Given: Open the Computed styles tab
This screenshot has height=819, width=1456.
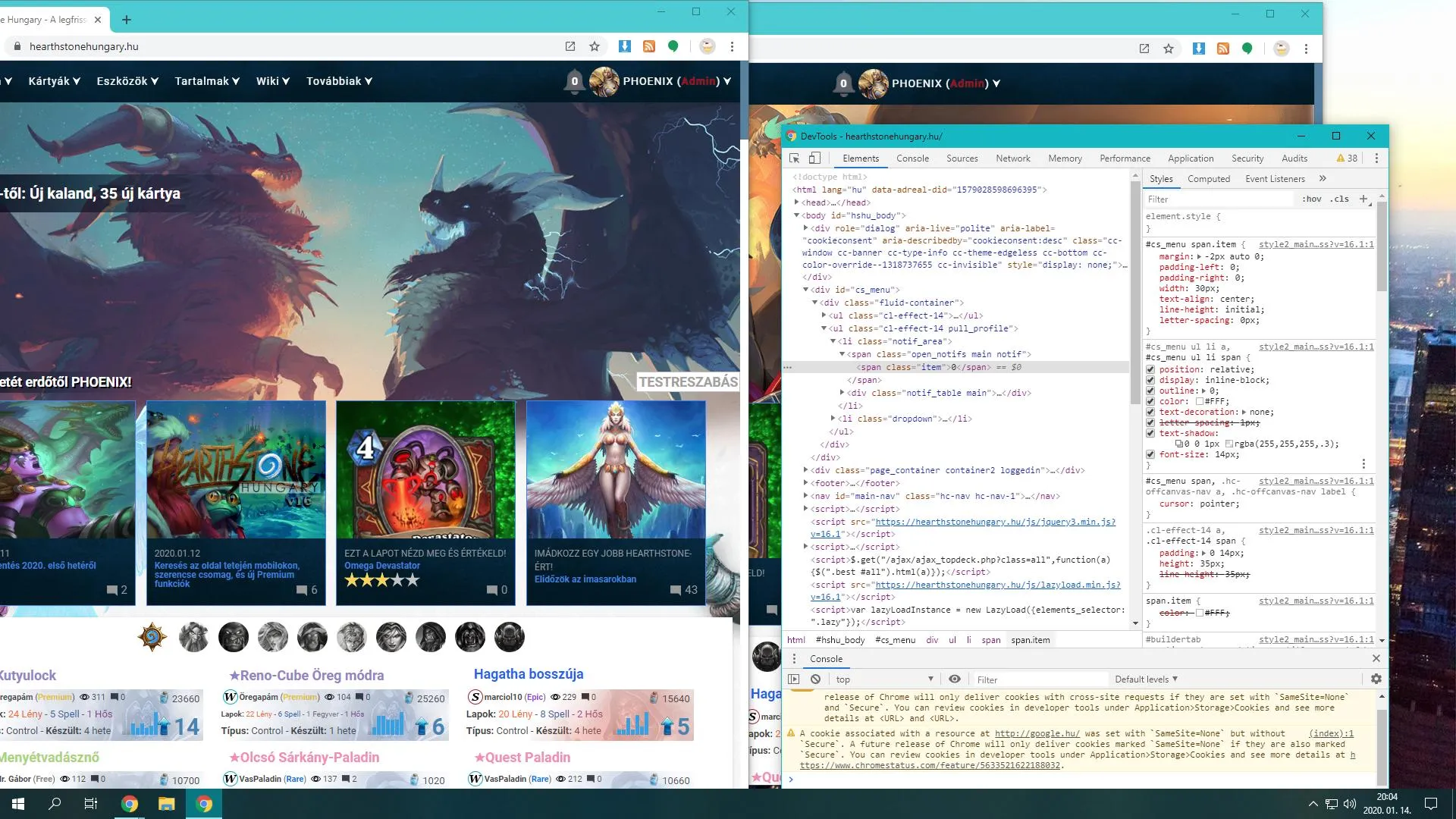Looking at the screenshot, I should 1208,179.
